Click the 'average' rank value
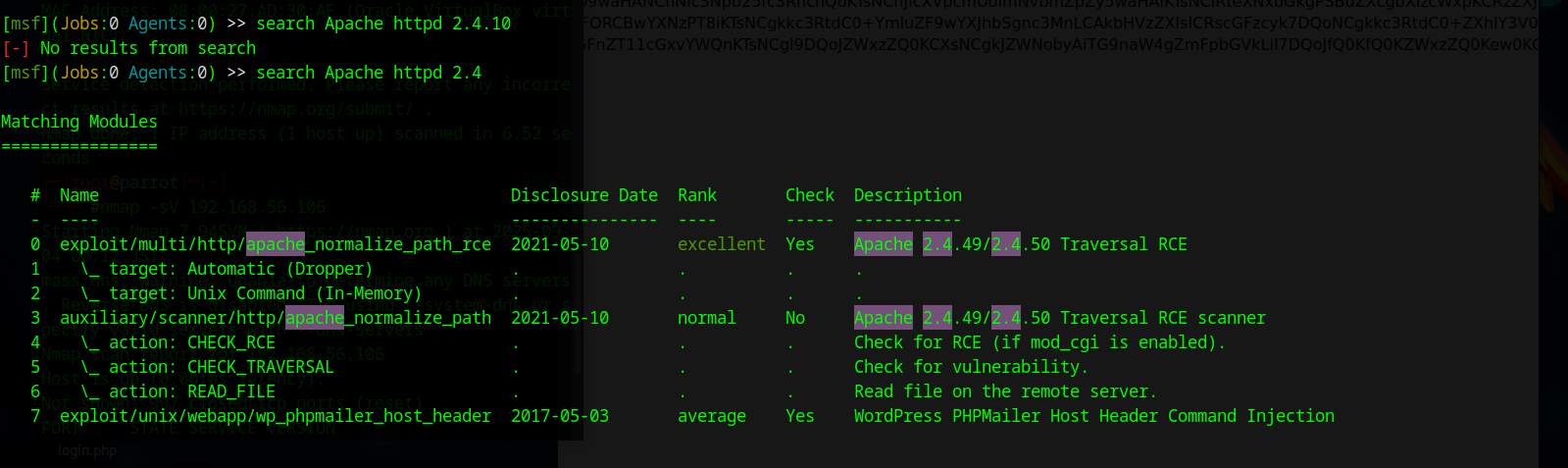 712,416
